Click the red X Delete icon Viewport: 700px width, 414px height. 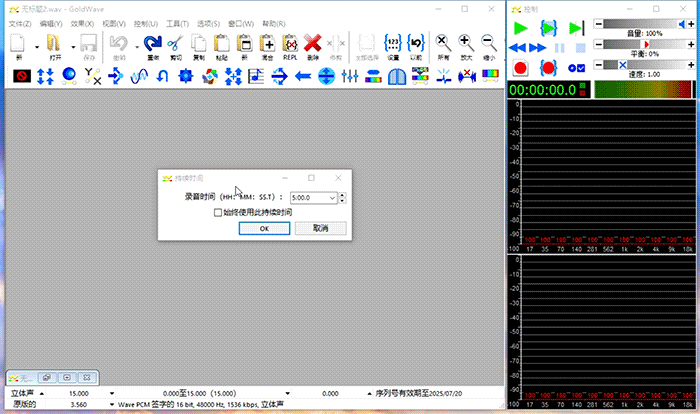tap(312, 45)
